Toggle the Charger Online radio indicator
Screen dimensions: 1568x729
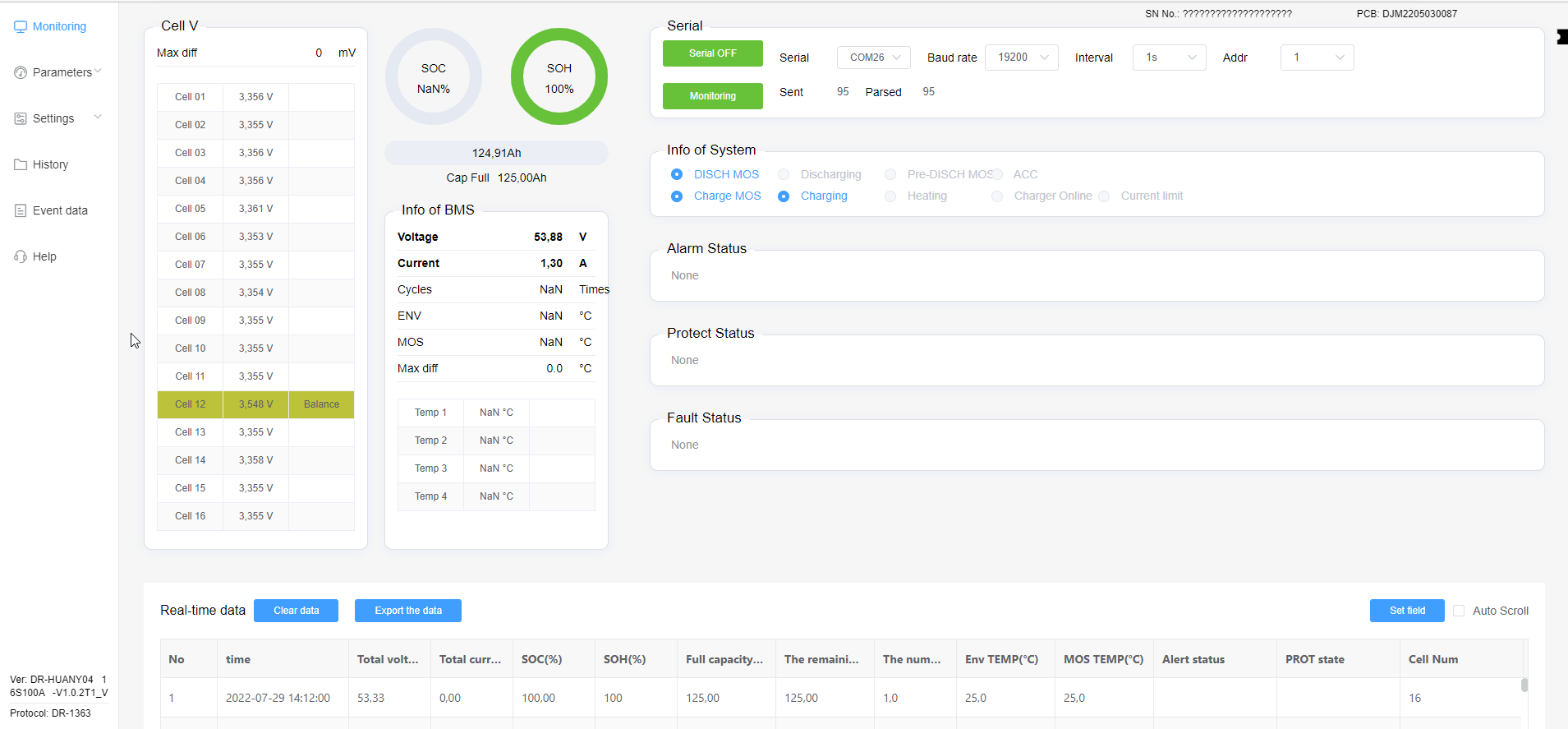coord(997,196)
